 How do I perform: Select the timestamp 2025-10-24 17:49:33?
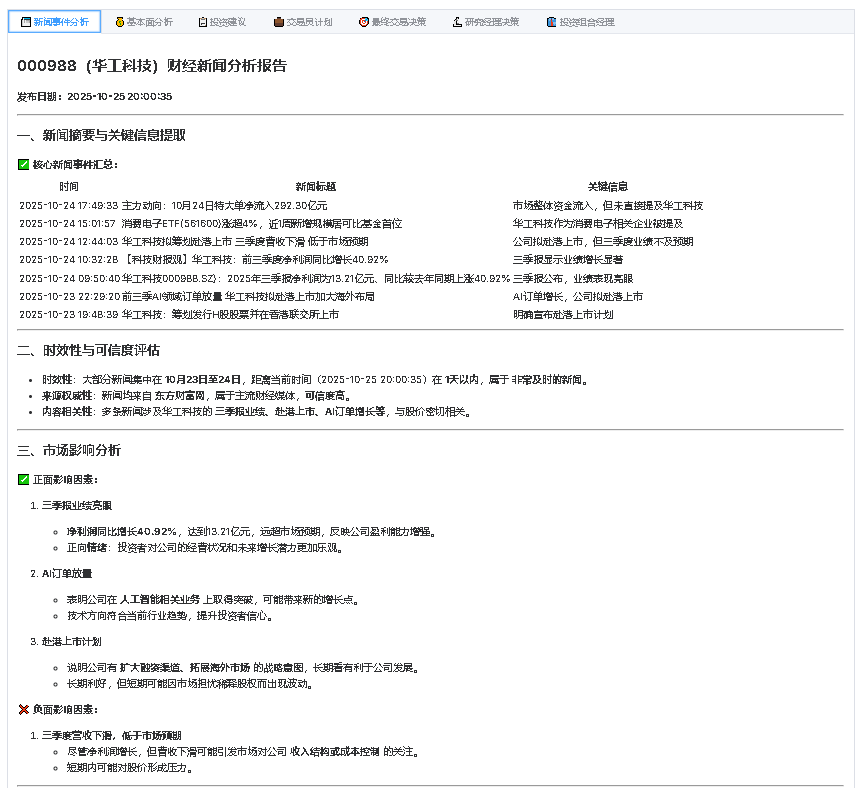point(69,205)
